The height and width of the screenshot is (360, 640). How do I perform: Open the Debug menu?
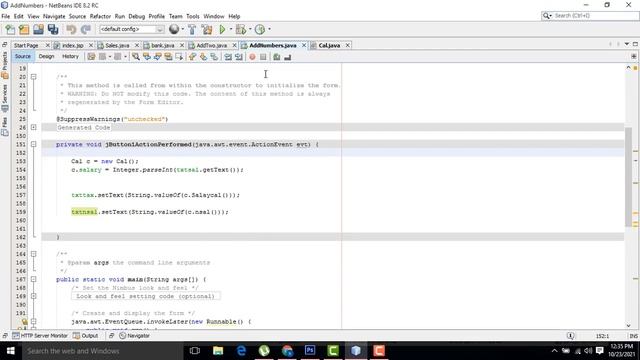pos(137,16)
